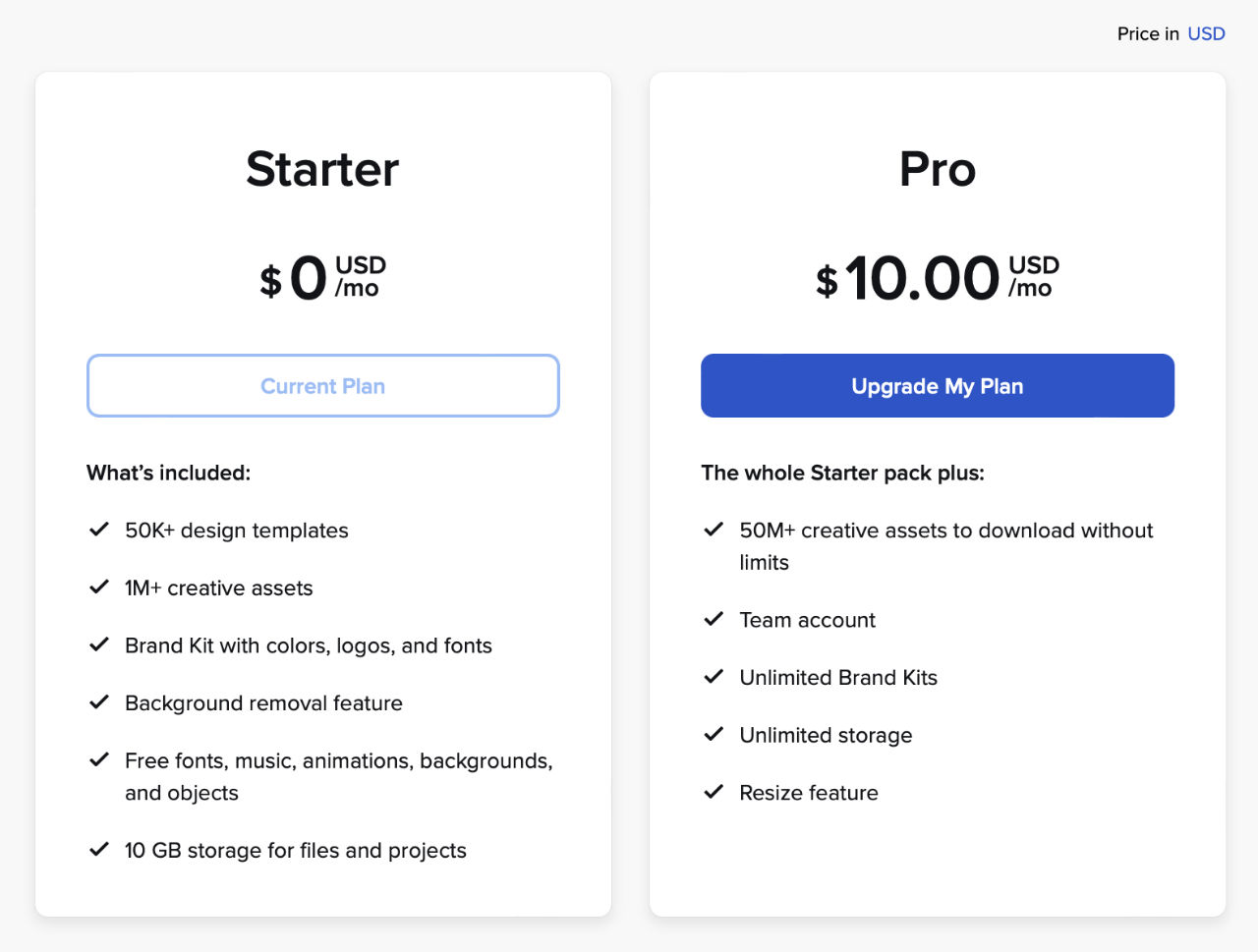Screen dimensions: 1258x952
Task: Click checkmark next to Background removal feature
Action: (x=99, y=702)
